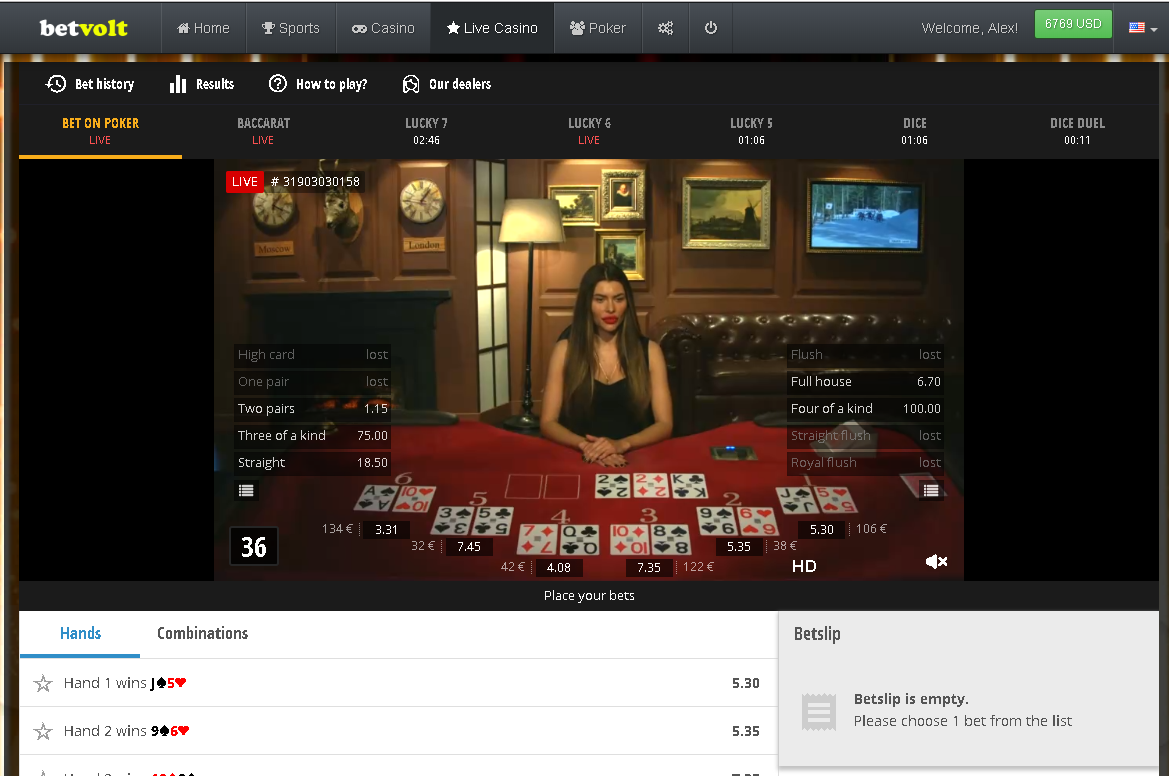The image size is (1169, 776).
Task: Click the betvolt logo
Action: click(83, 28)
